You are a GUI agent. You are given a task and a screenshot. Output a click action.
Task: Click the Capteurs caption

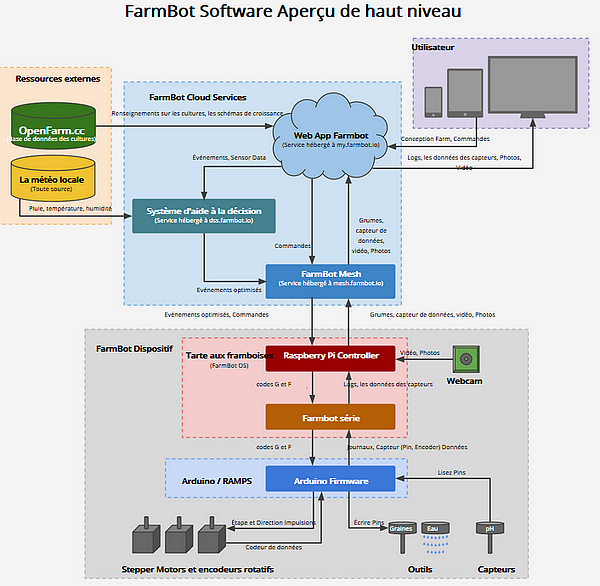pos(496,570)
